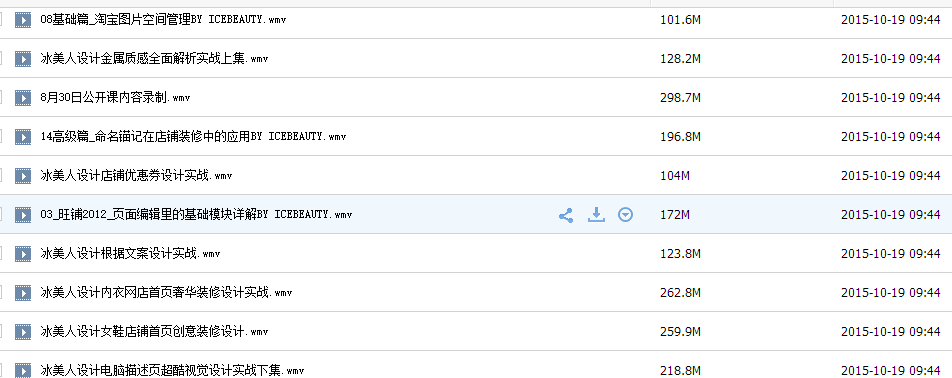
Task: Select the checkbox of the 03_旺铺2012 row
Action: [x=0, y=215]
